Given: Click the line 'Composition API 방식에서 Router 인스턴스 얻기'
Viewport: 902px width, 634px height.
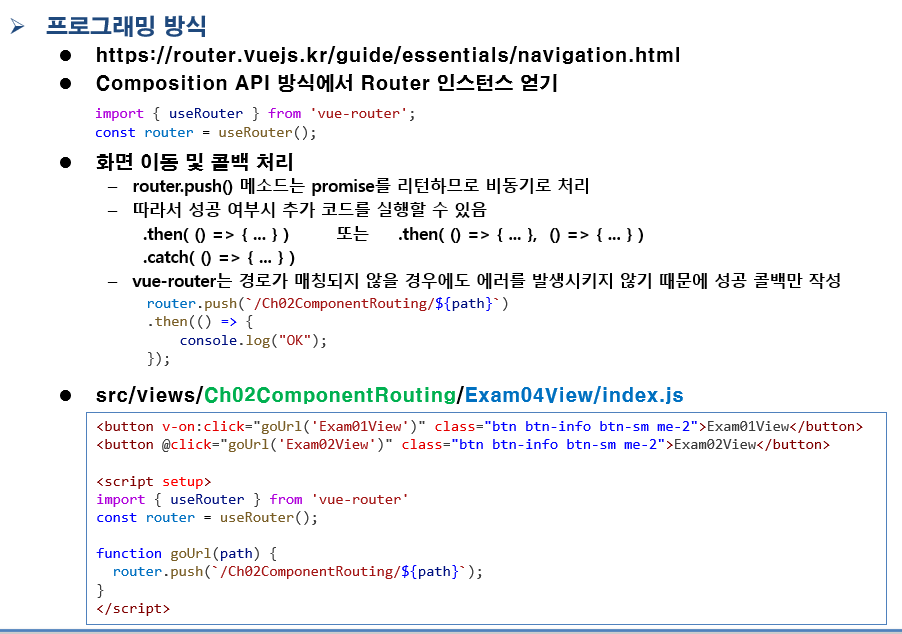Looking at the screenshot, I should click(x=327, y=83).
